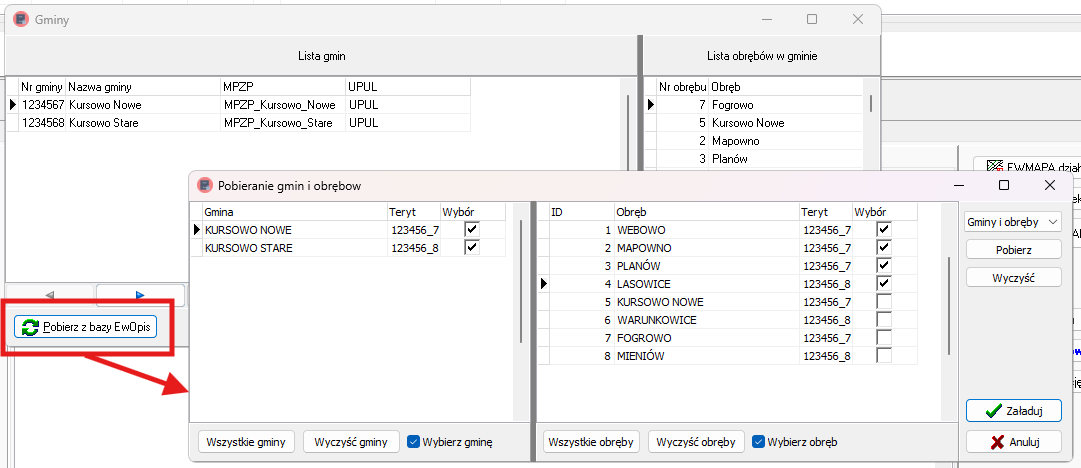Select MIENIÓW row in obręb grid
Screen dimensions: 1081x468
click(x=727, y=356)
